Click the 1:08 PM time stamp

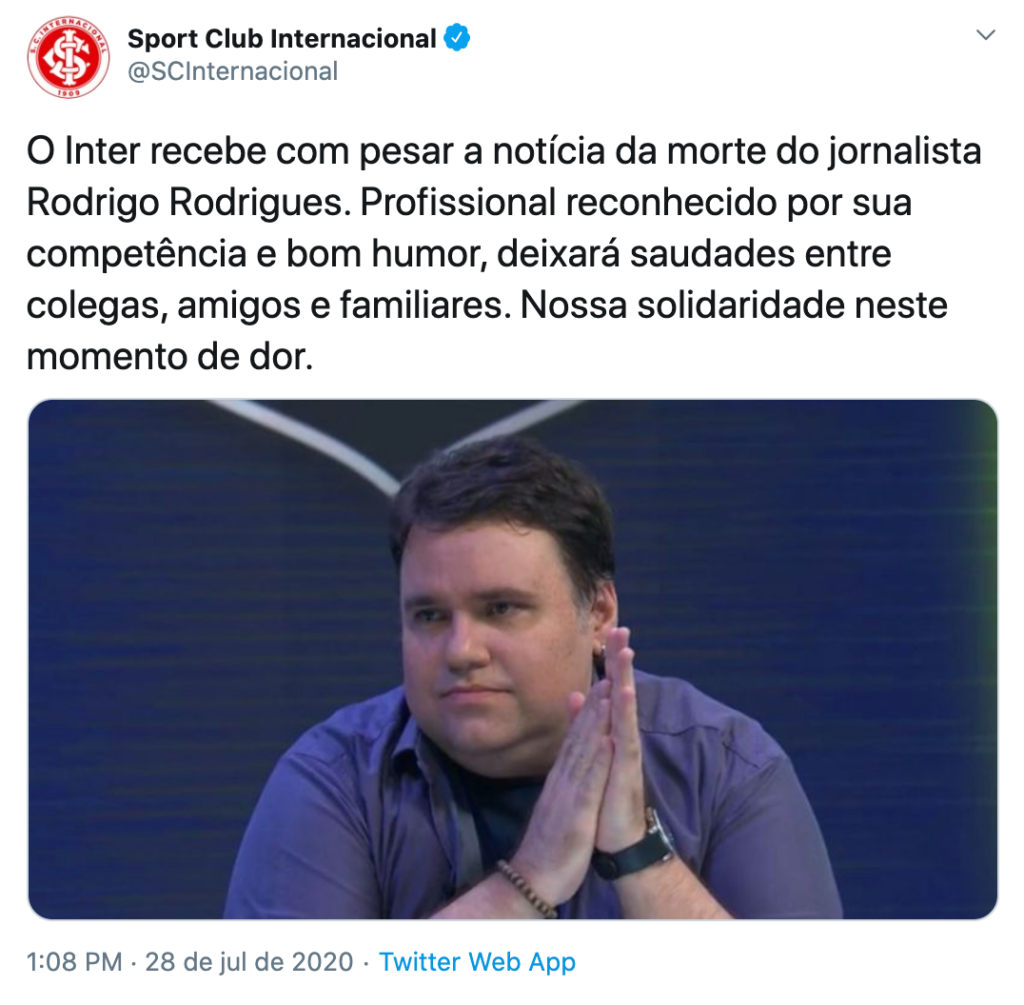tap(74, 962)
